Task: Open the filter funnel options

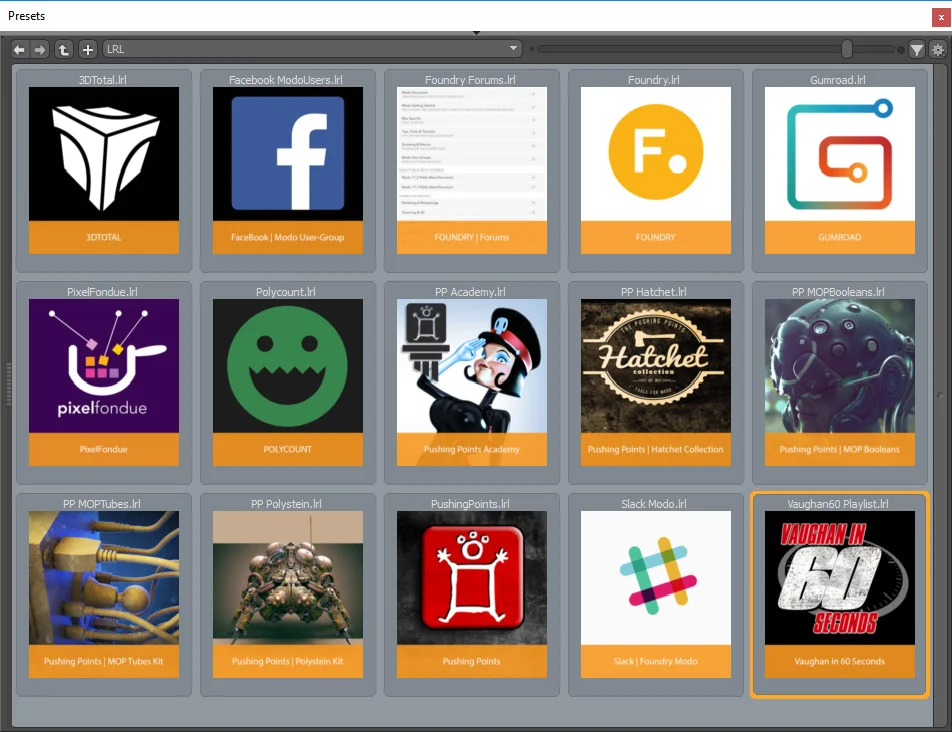Action: [x=916, y=50]
